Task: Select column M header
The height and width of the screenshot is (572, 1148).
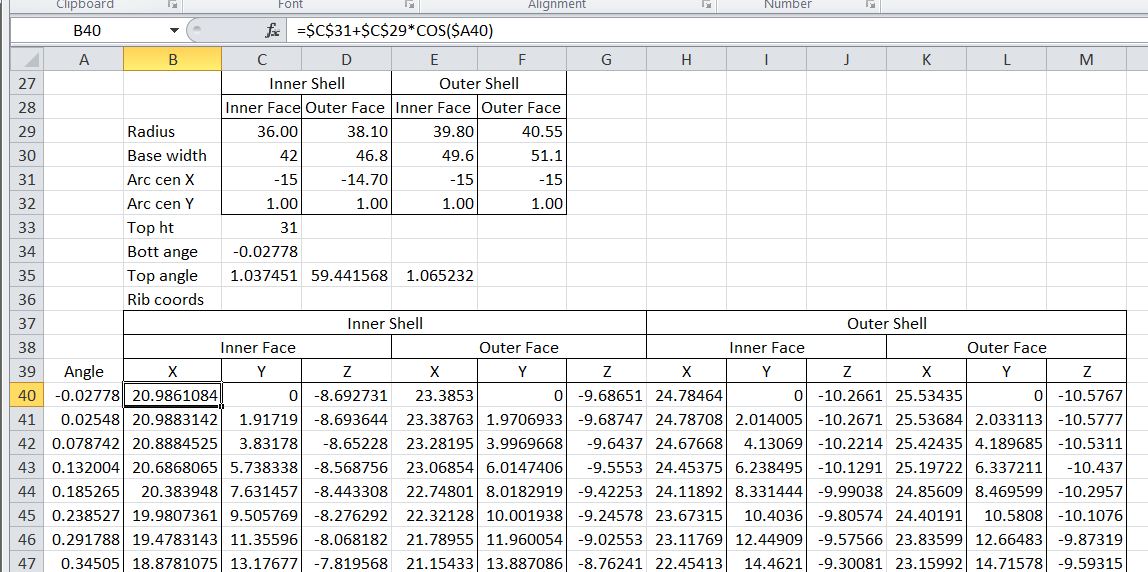Action: (1086, 60)
